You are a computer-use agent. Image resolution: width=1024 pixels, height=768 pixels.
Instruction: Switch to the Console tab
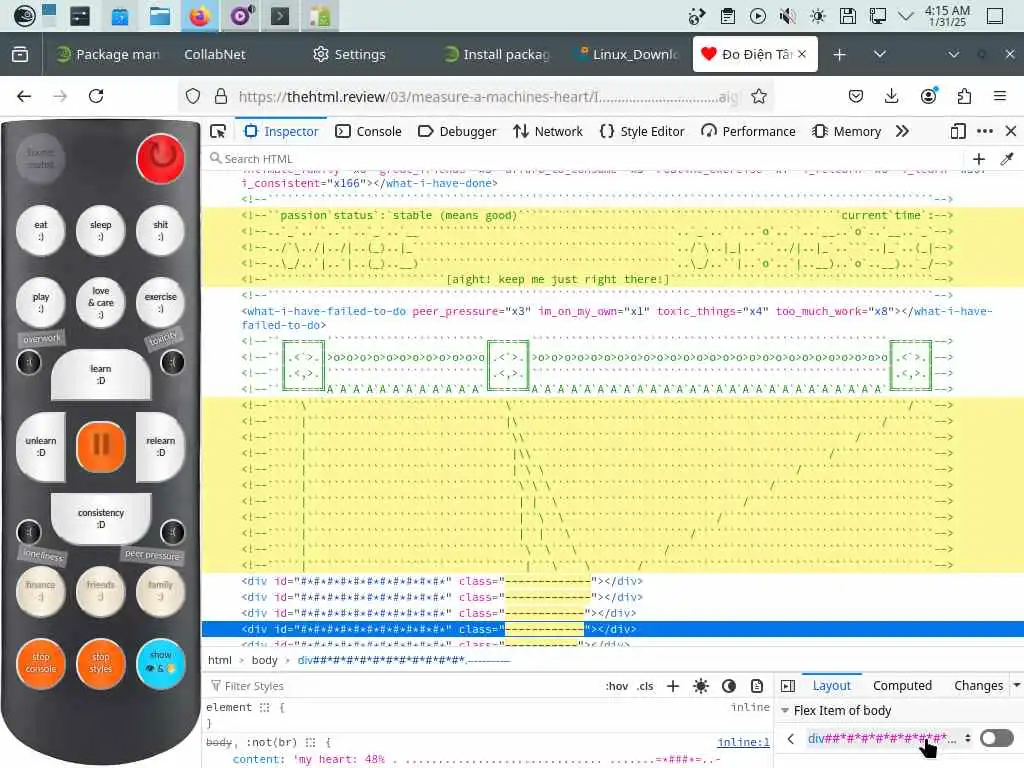368,131
